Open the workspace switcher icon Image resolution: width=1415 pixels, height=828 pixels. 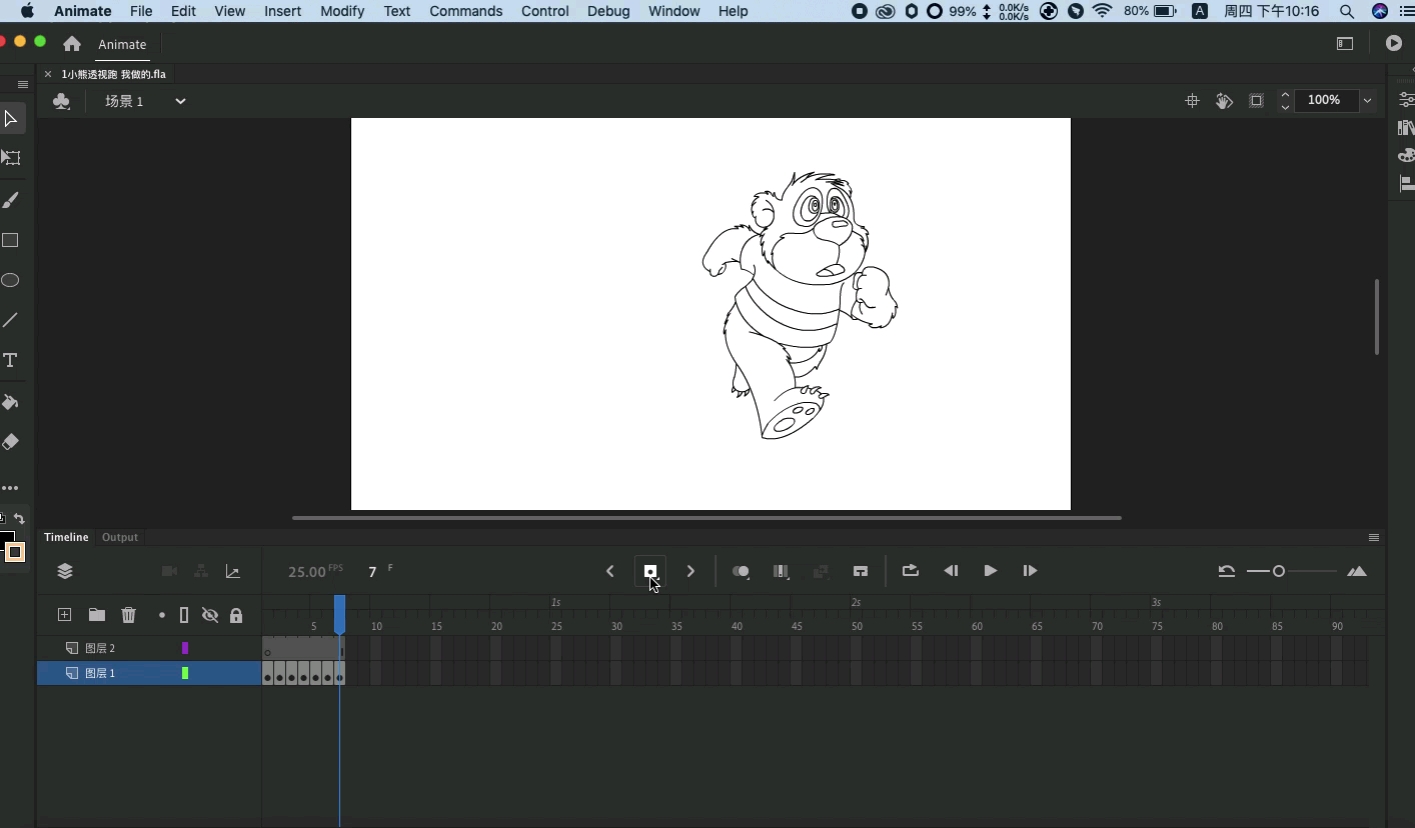click(1345, 43)
